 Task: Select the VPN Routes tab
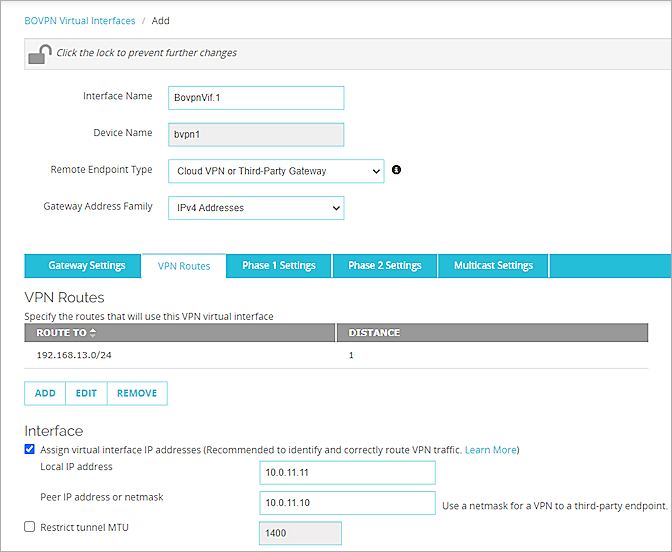[x=184, y=266]
